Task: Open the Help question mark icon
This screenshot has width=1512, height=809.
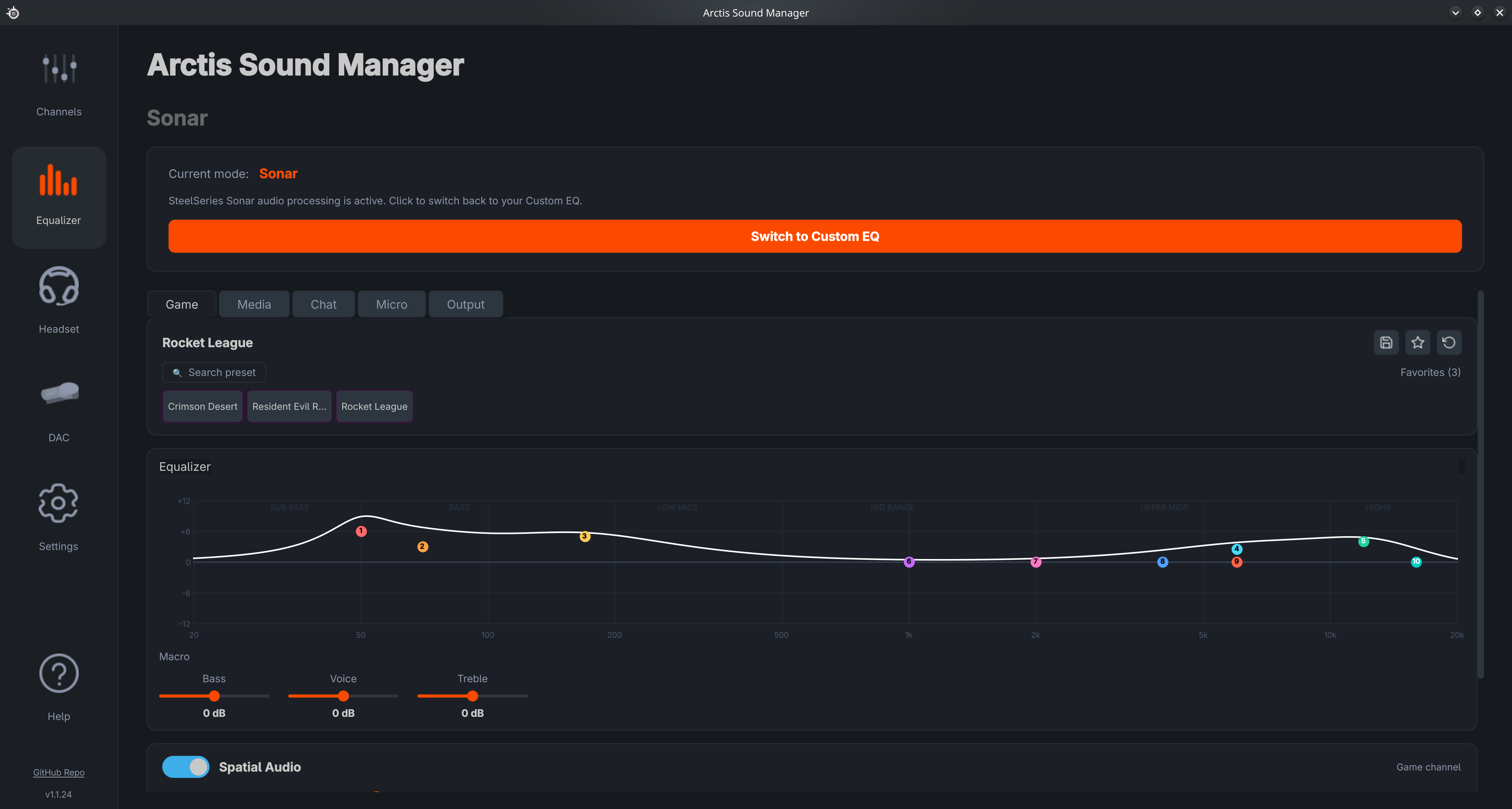Action: click(59, 673)
